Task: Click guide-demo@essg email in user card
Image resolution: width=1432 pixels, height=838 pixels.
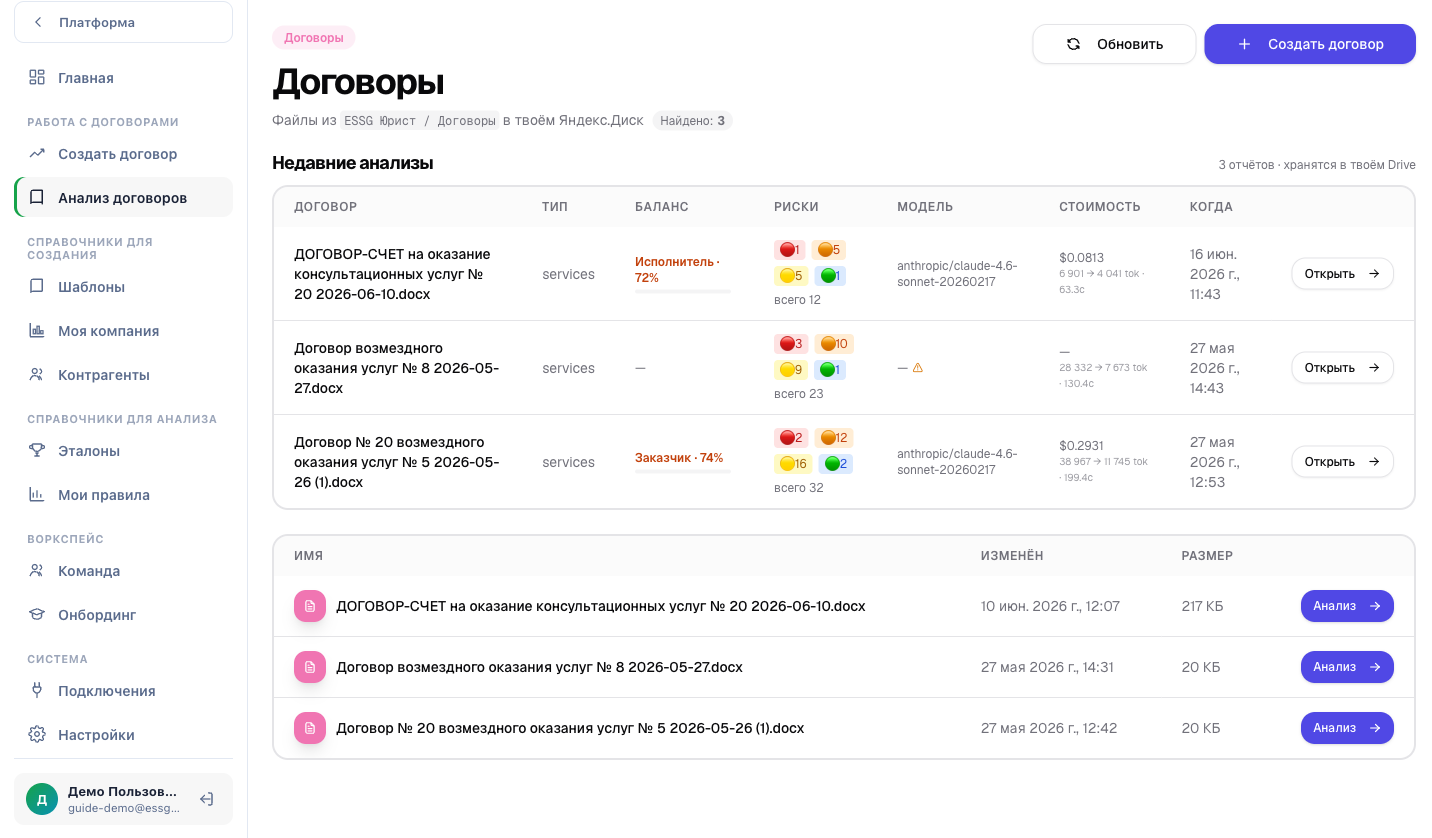Action: tap(124, 808)
